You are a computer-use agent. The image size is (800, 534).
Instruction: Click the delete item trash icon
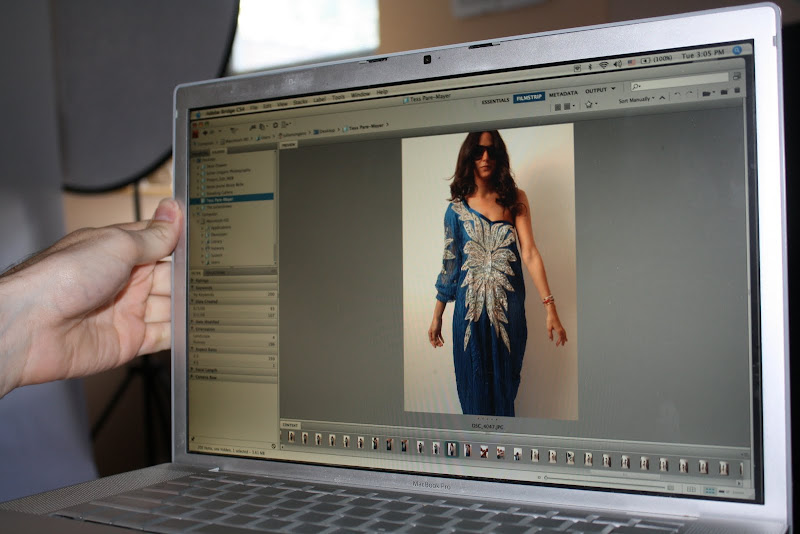pyautogui.click(x=737, y=90)
